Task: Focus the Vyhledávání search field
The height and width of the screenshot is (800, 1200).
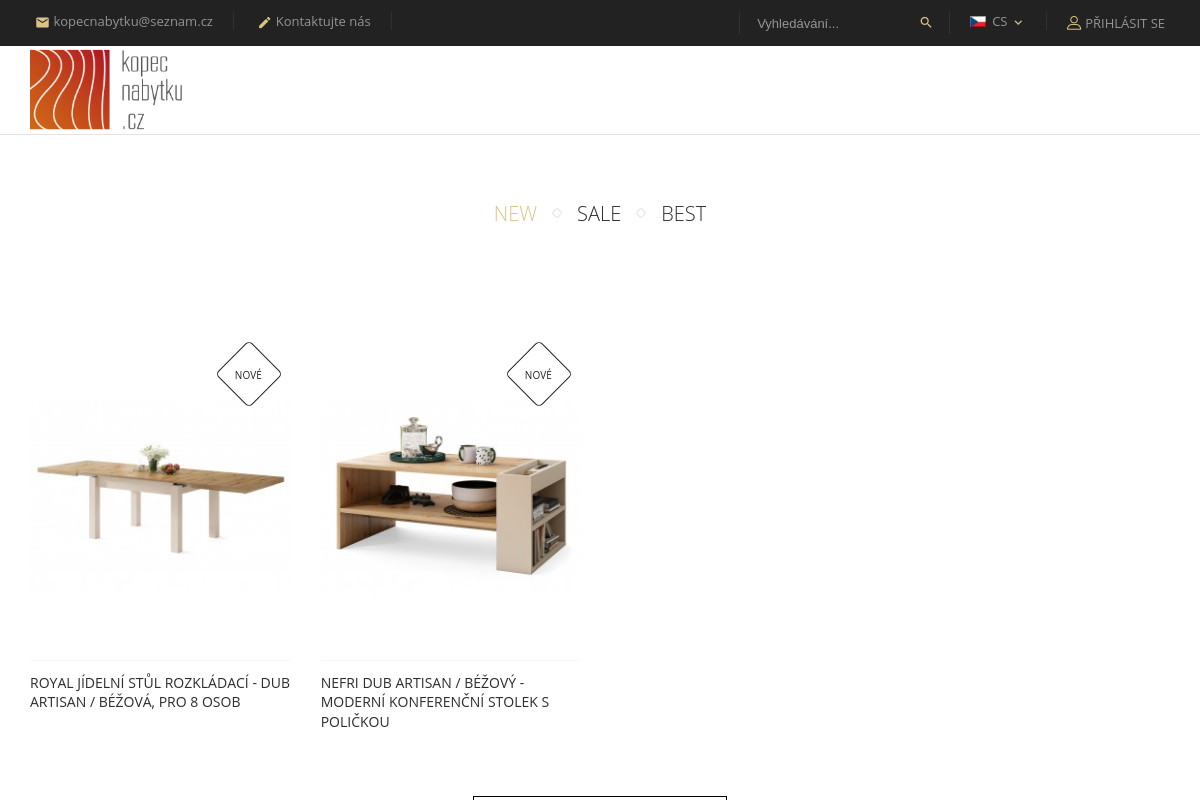Action: [x=835, y=23]
